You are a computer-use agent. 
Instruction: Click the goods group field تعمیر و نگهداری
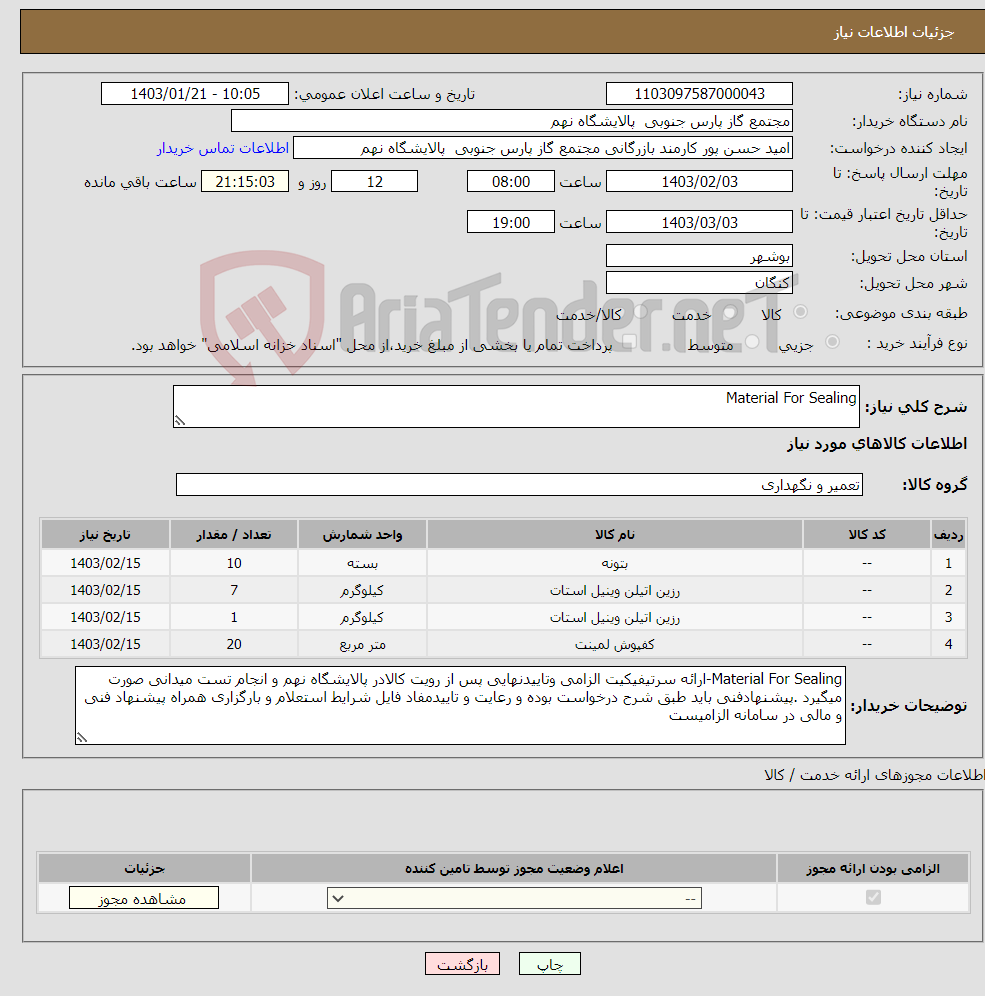[519, 485]
